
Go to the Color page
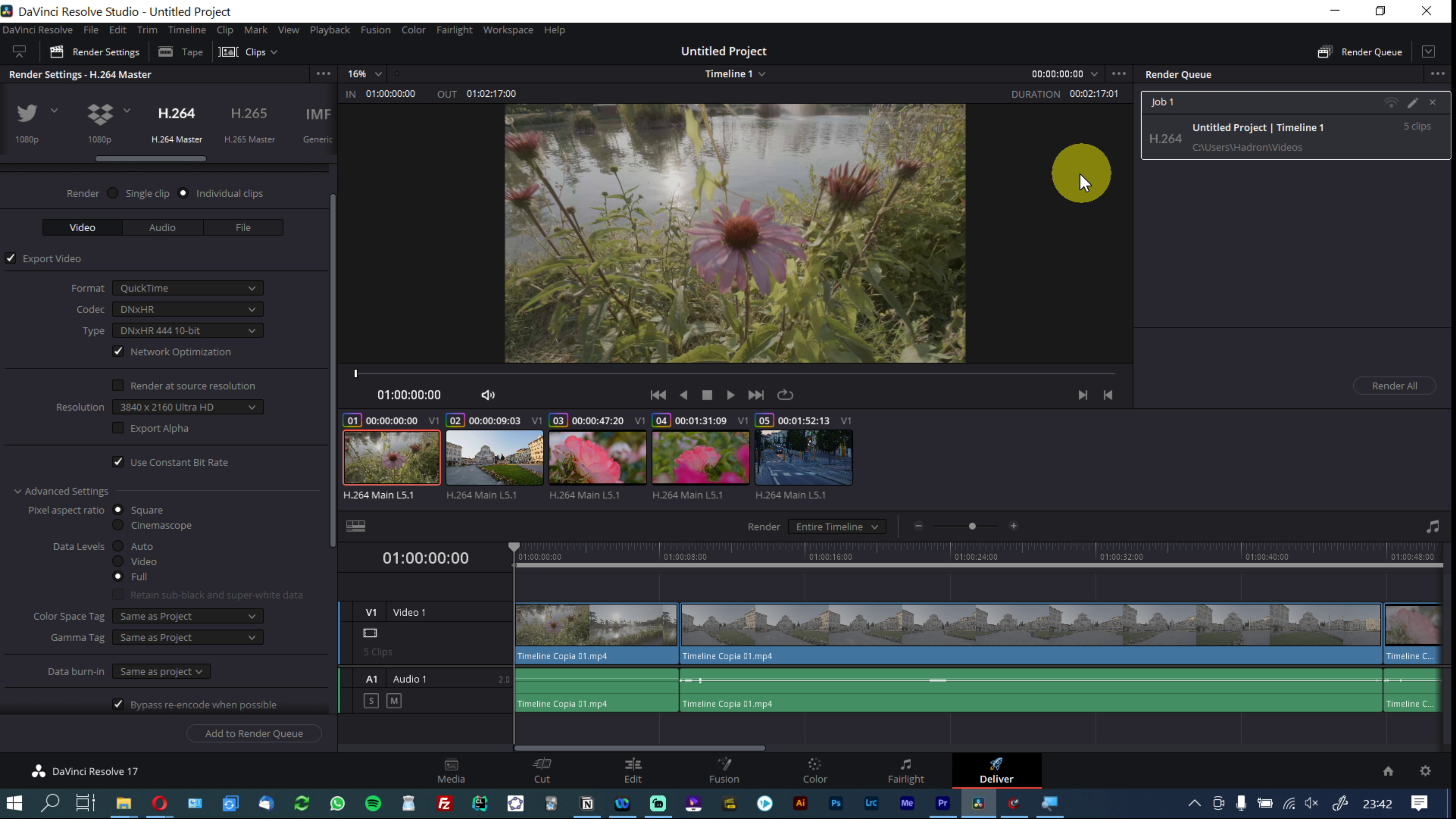point(814,771)
